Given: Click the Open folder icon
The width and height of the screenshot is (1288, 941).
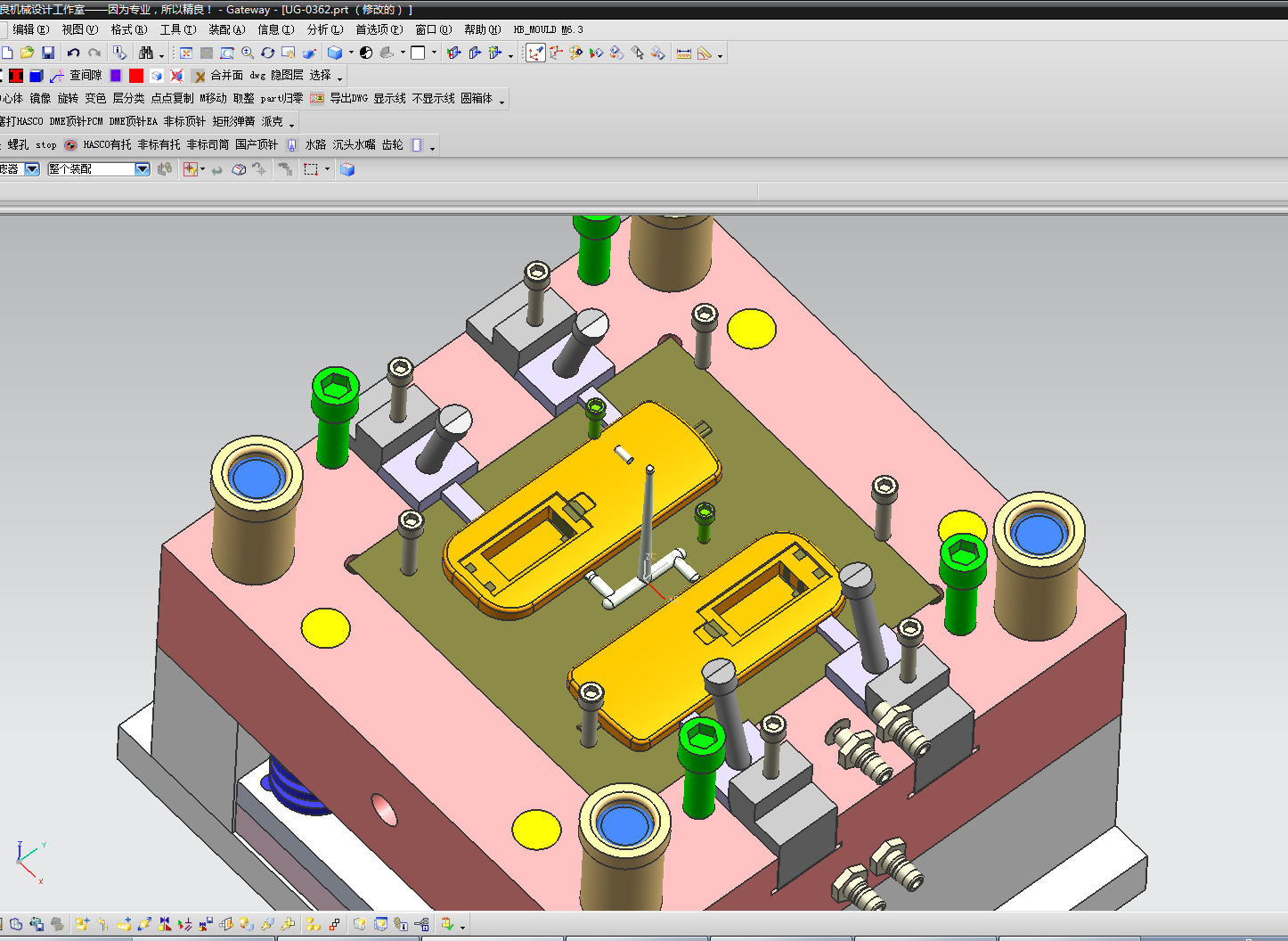Looking at the screenshot, I should click(28, 53).
